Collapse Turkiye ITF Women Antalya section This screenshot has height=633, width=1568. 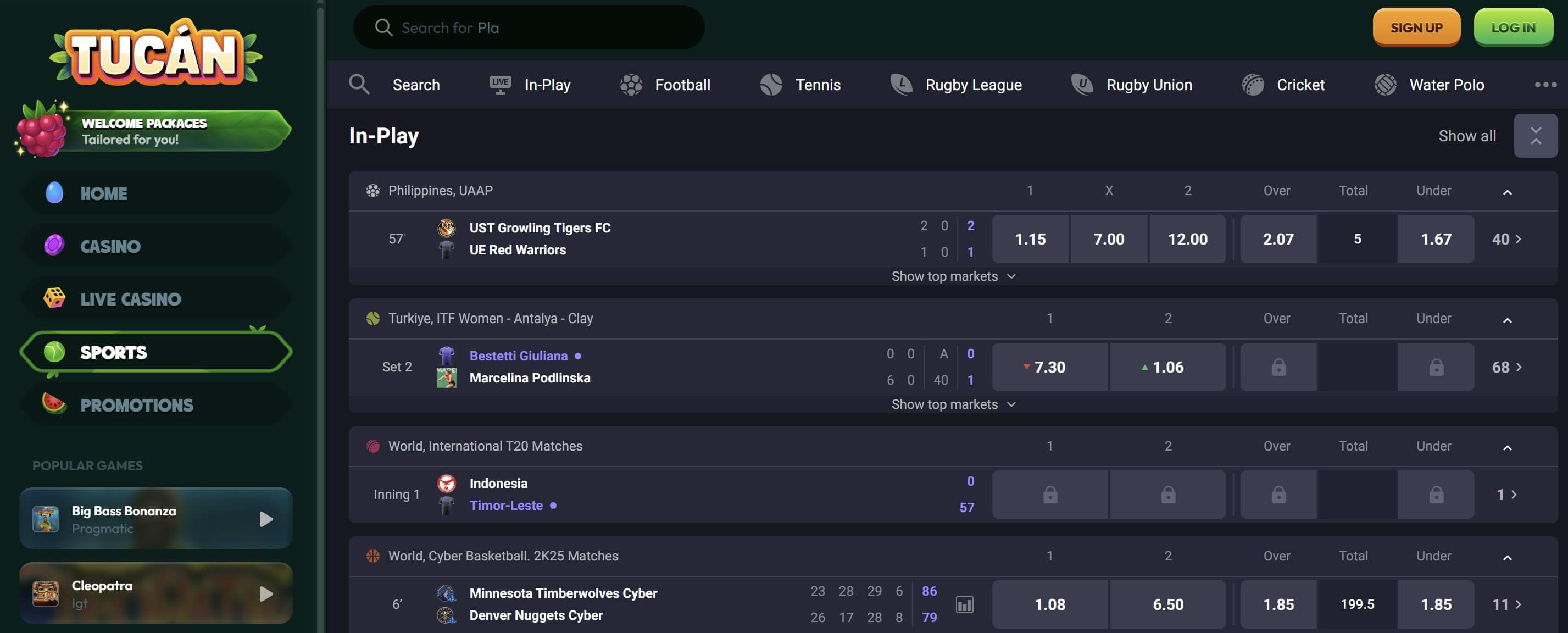coord(1507,320)
